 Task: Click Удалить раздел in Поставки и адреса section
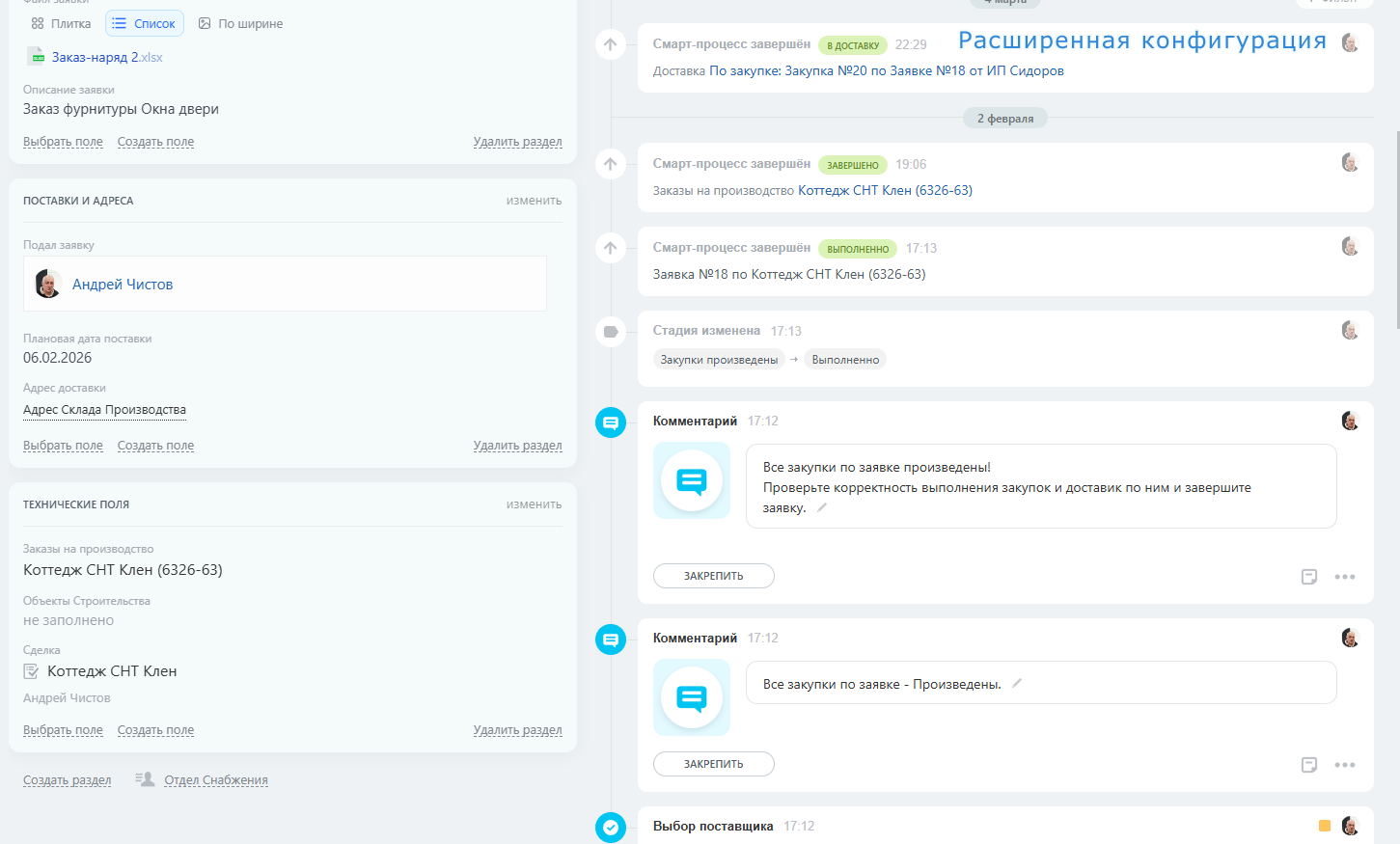tap(517, 446)
